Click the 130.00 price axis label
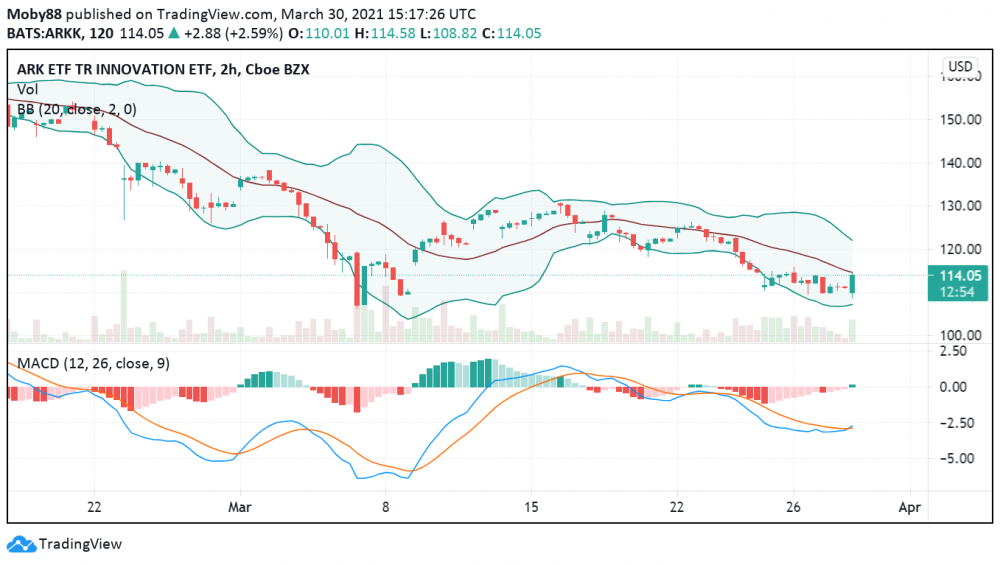 tap(960, 206)
